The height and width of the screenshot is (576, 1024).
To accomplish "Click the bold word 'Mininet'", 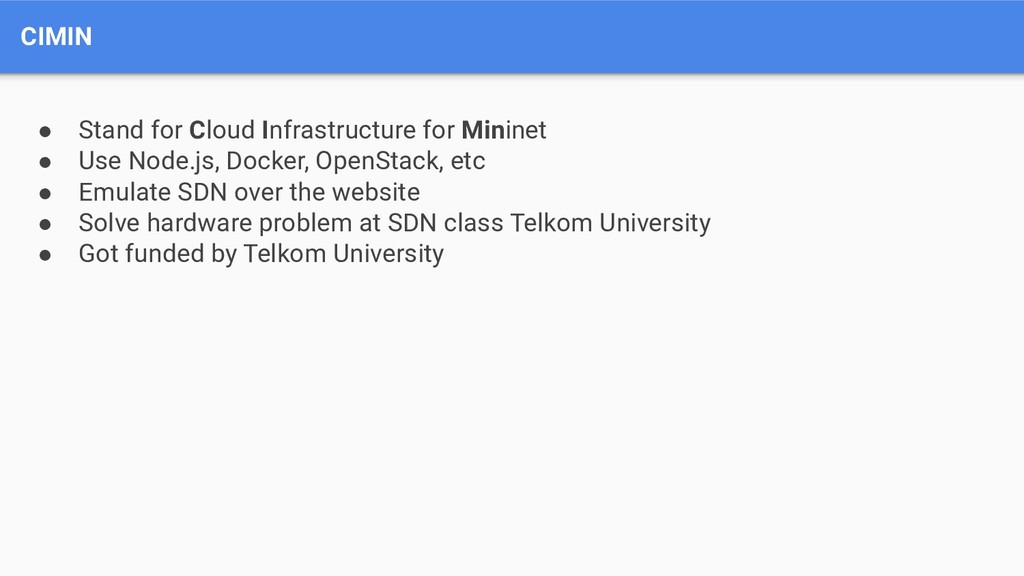I will coord(504,130).
